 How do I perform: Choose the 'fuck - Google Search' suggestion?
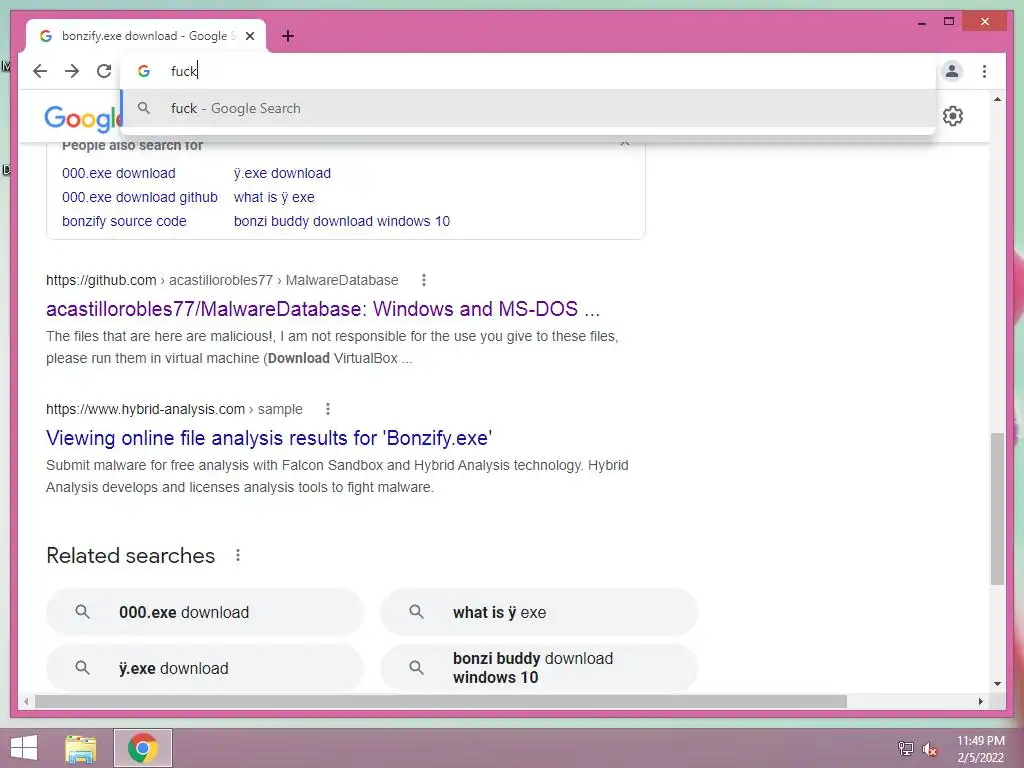click(528, 108)
